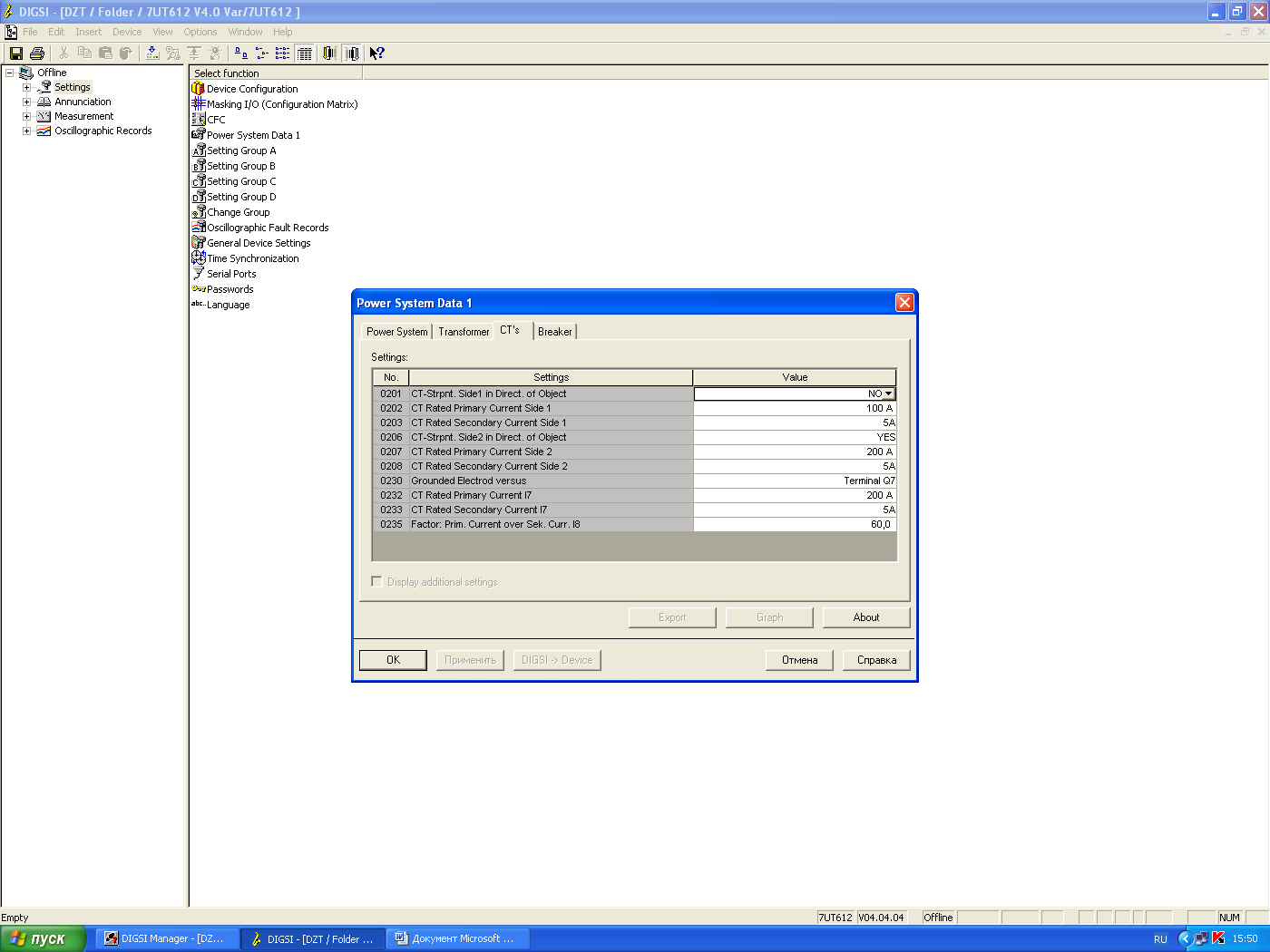Activate the context help arrow icon
The image size is (1270, 952).
pyautogui.click(x=376, y=53)
